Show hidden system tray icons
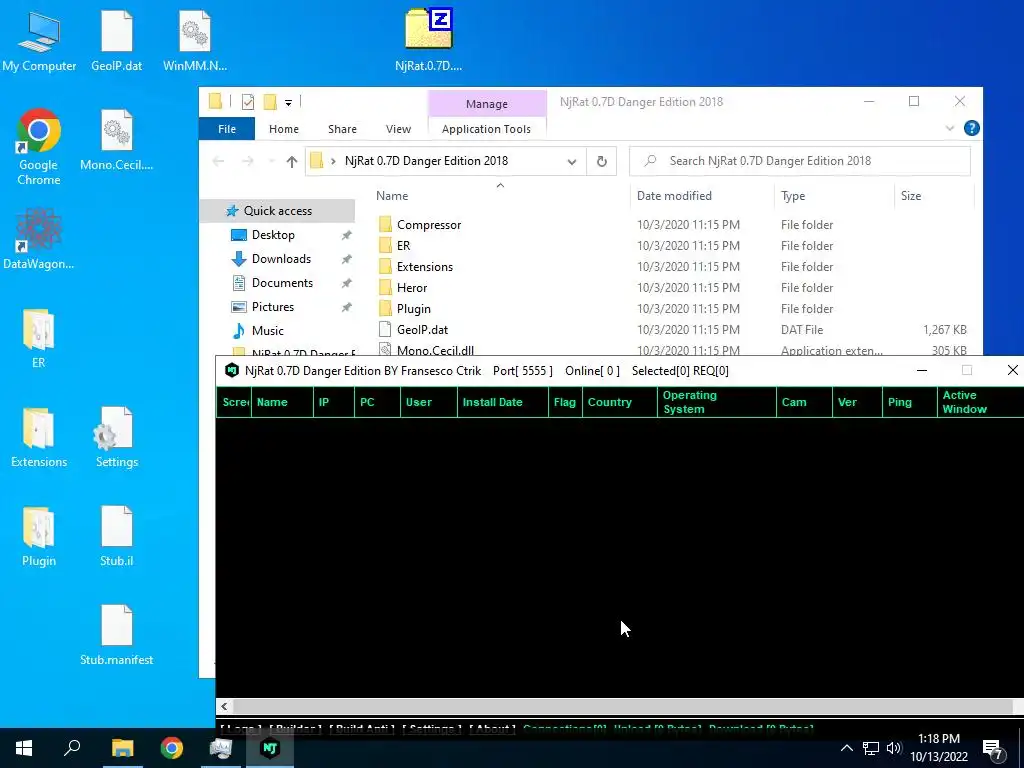The image size is (1024, 768). click(x=846, y=748)
